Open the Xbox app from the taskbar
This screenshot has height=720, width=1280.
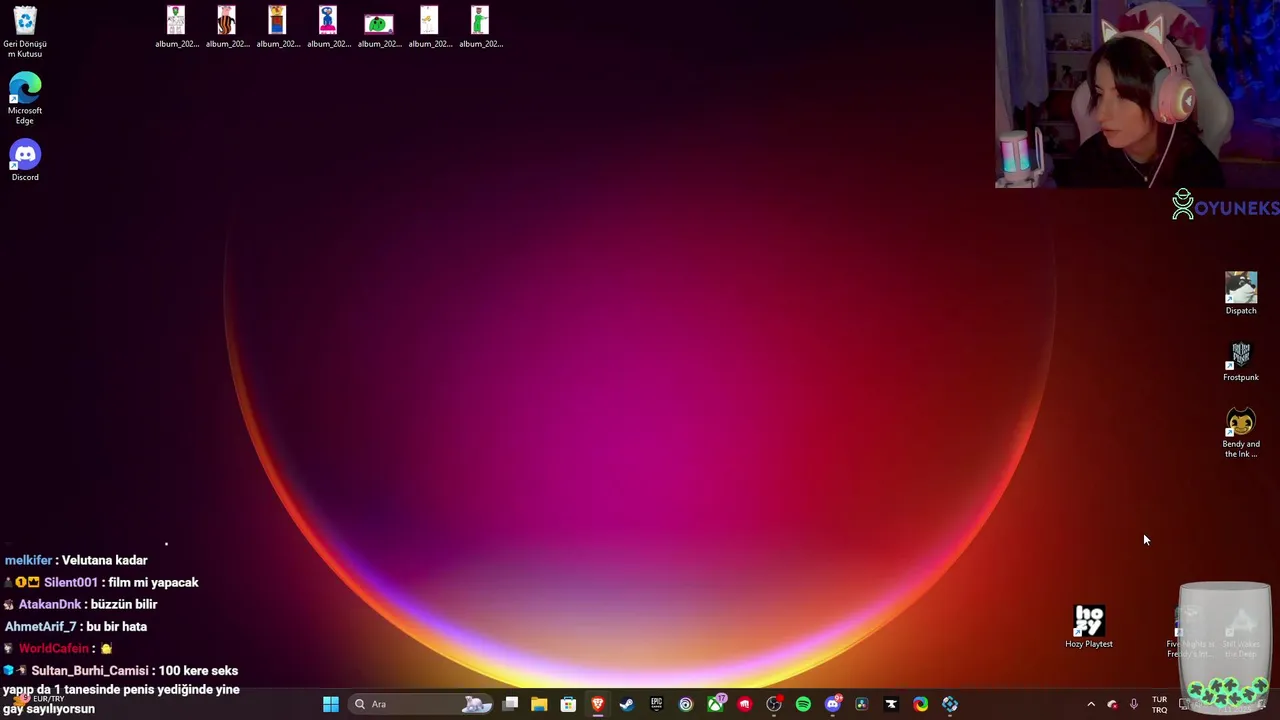click(715, 704)
